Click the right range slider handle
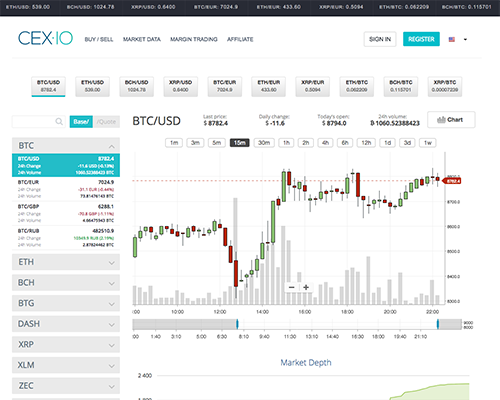Image resolution: width=500 pixels, height=400 pixels. pyautogui.click(x=438, y=324)
